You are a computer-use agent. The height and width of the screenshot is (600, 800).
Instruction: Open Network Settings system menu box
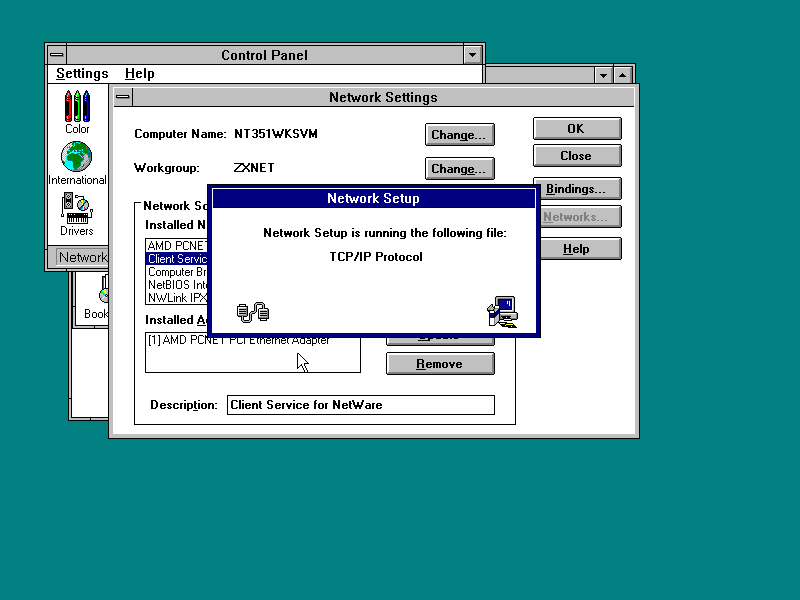point(123,96)
